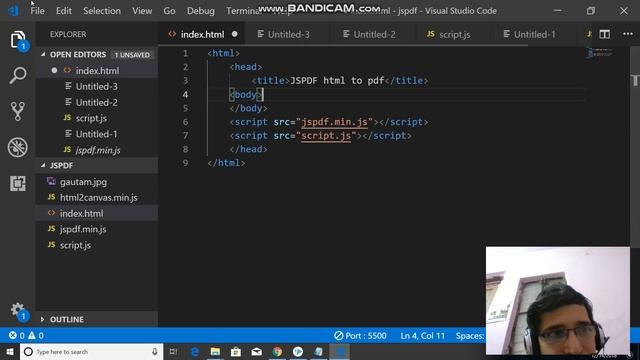Open gautam.jpg in JSPDF folder
The height and width of the screenshot is (360, 640).
click(97, 182)
